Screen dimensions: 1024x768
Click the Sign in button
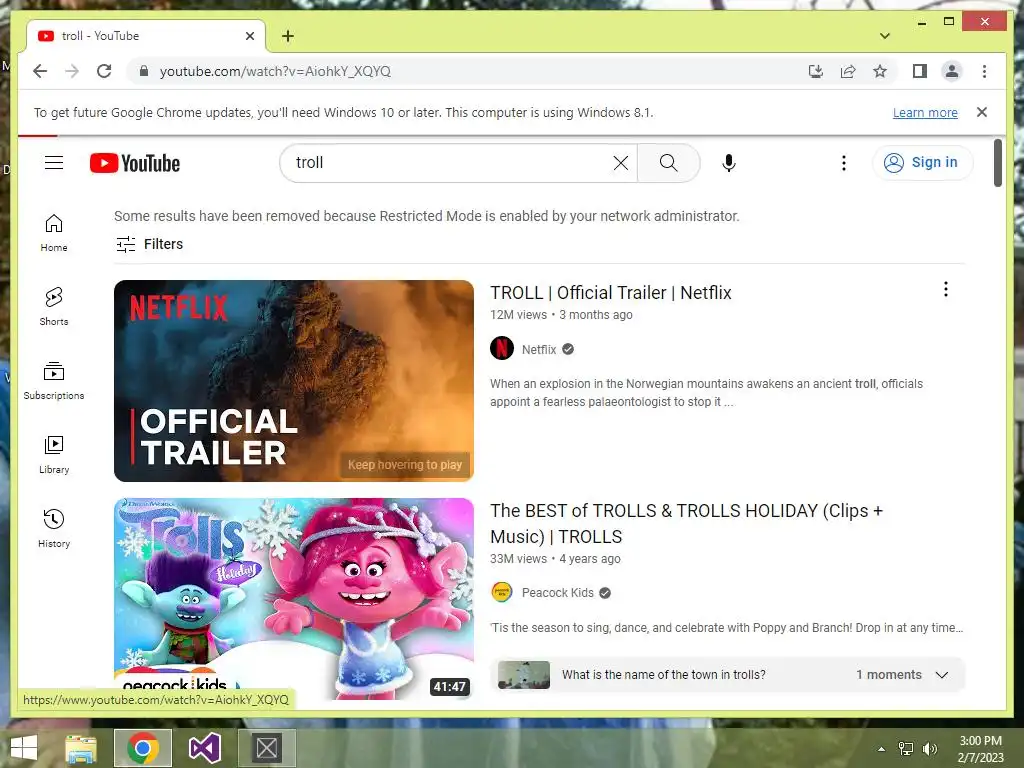coord(921,163)
